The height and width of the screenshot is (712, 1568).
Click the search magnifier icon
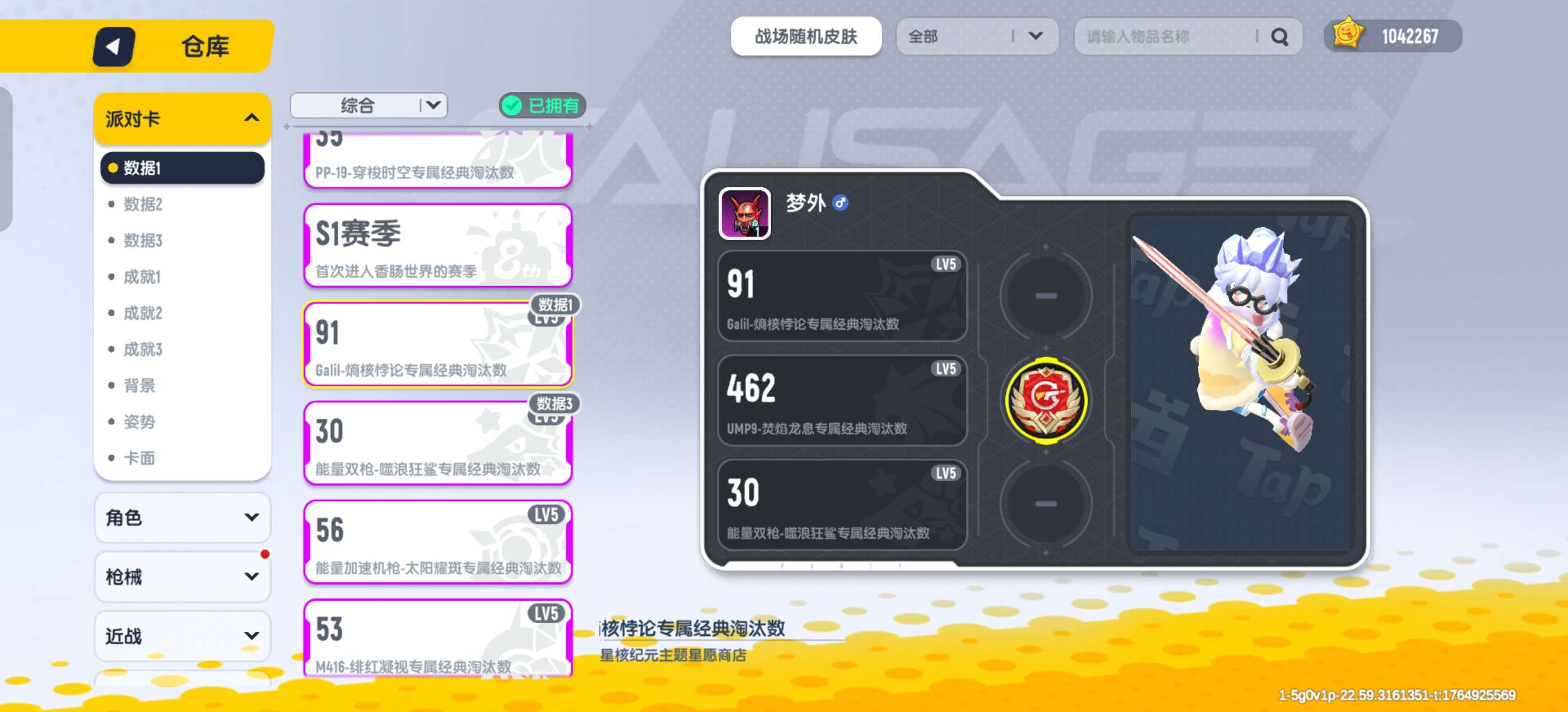point(1280,37)
